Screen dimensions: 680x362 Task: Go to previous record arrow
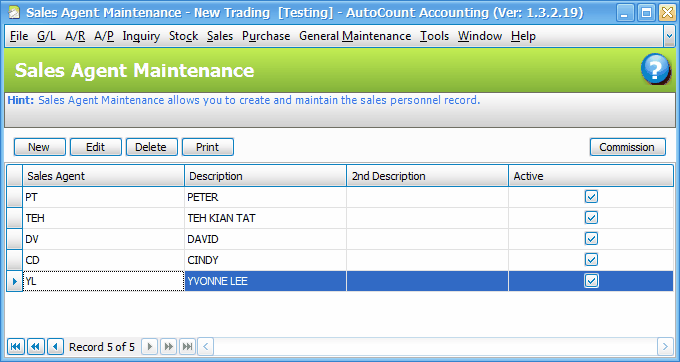click(x=55, y=347)
